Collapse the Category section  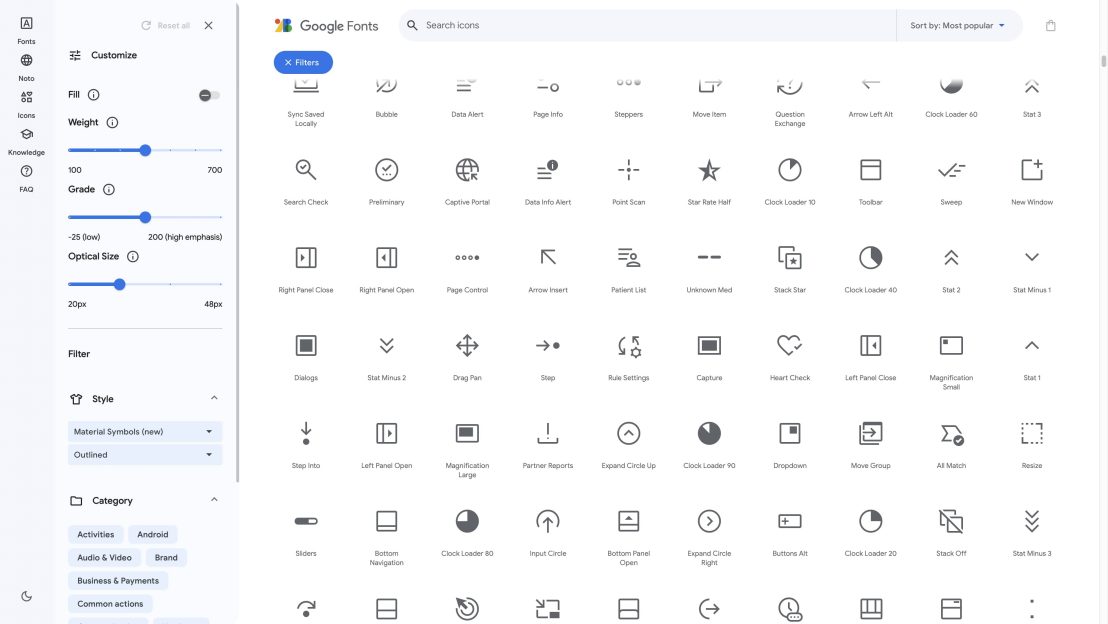[212, 498]
